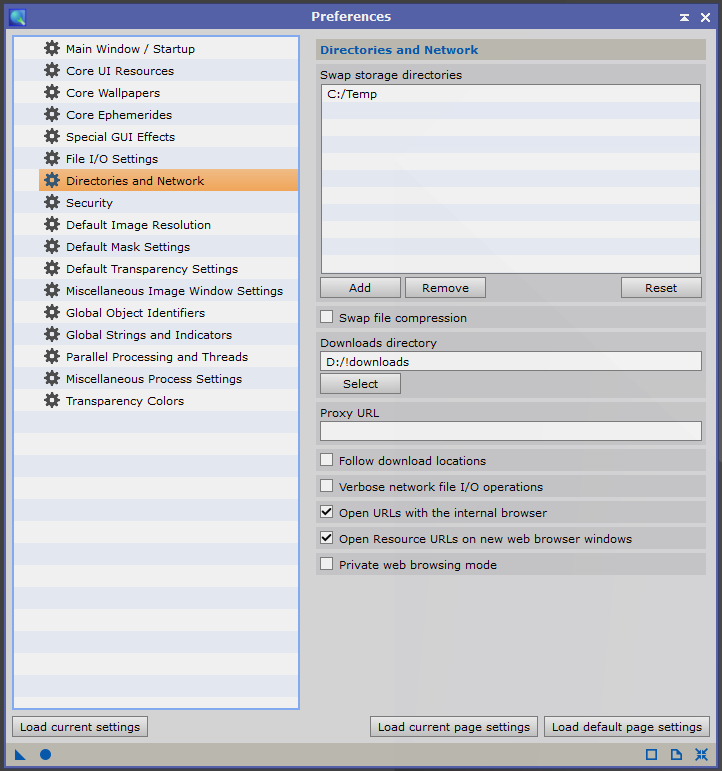Go to Special GUI Effects page

click(x=120, y=137)
